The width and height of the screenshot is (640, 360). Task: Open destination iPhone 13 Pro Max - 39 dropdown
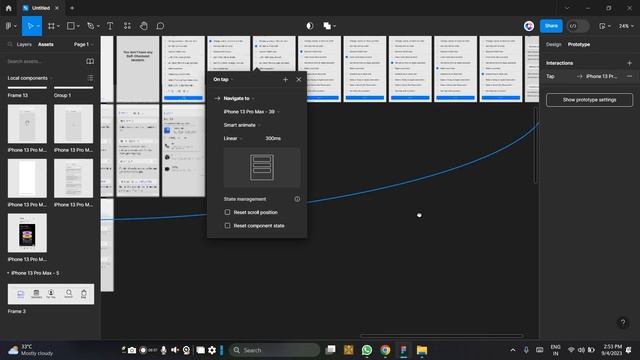tap(251, 112)
